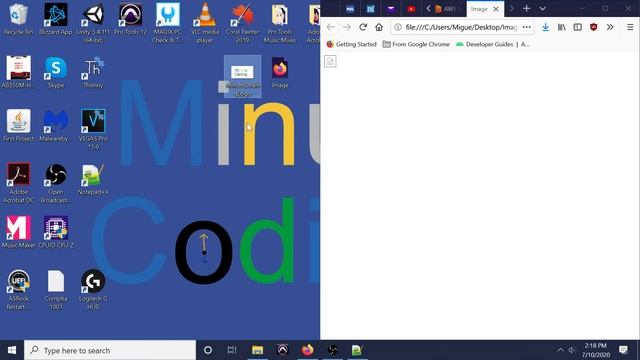Image resolution: width=640 pixels, height=360 pixels.
Task: Open the red shield extension icon
Action: 593,27
